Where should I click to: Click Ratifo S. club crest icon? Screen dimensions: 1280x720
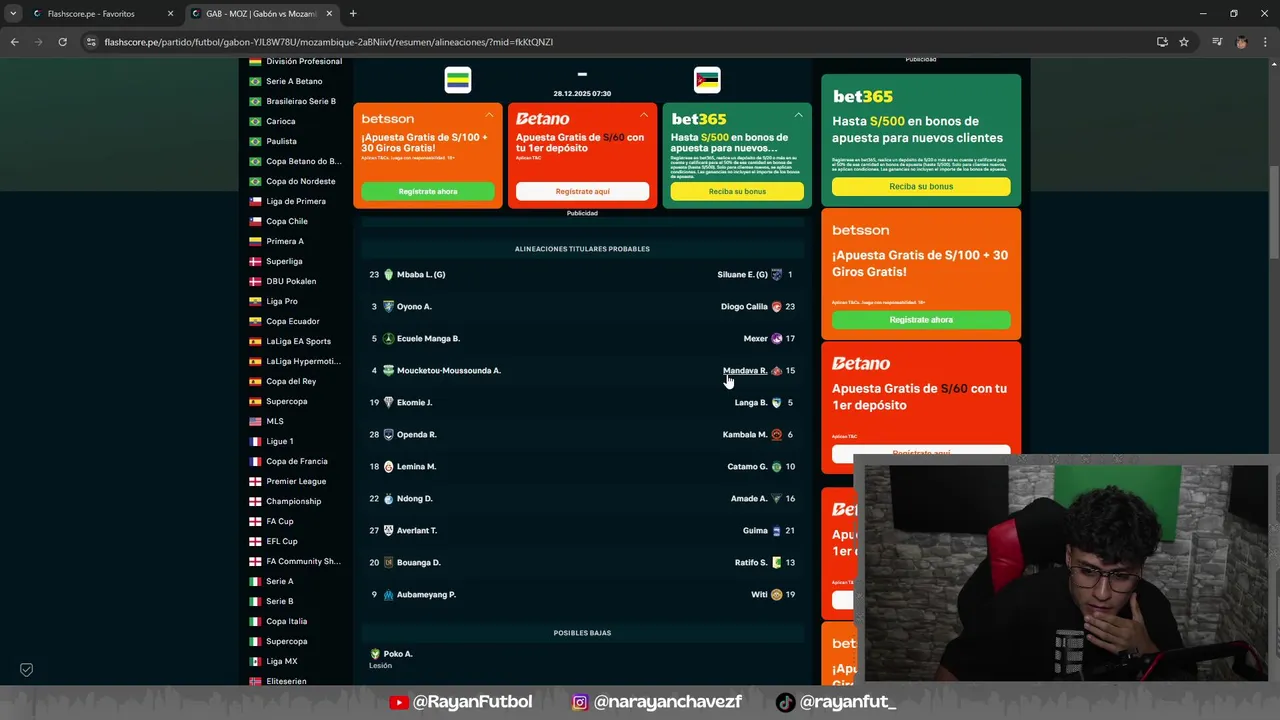tap(776, 562)
